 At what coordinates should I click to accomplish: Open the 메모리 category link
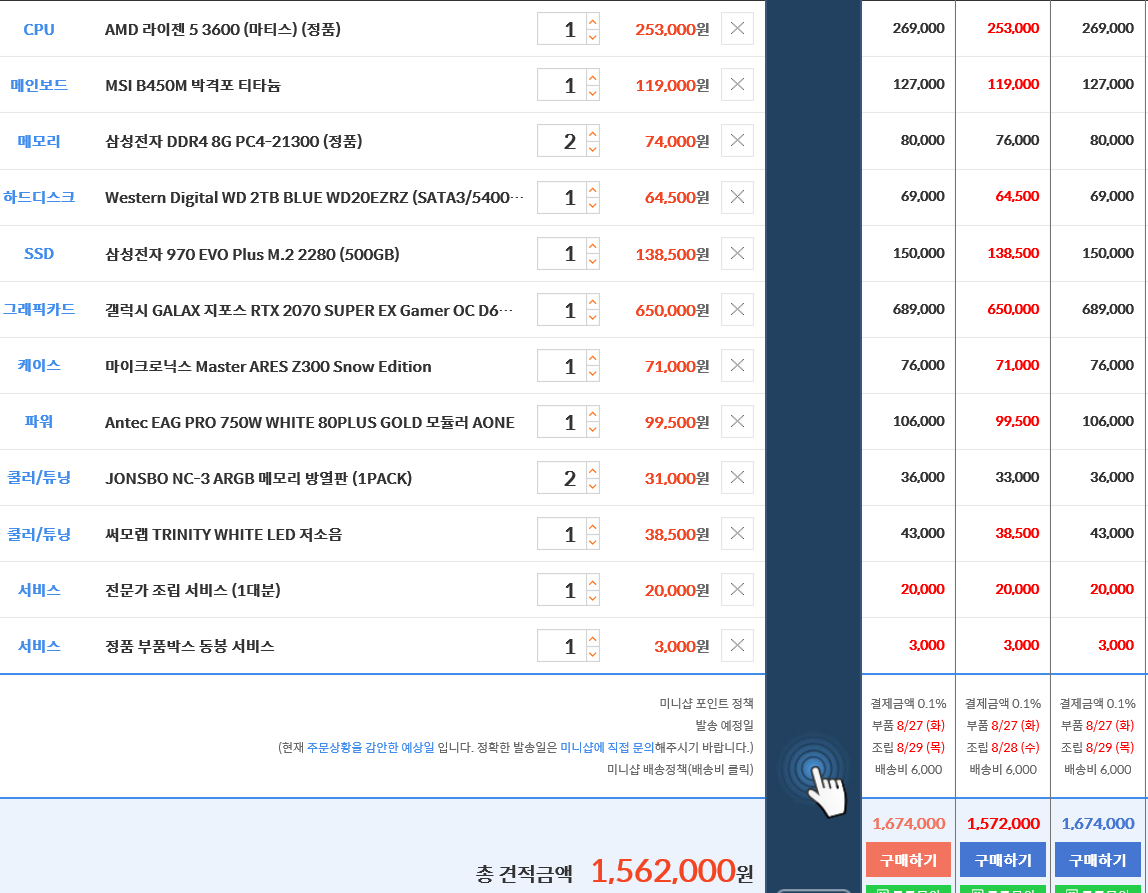click(39, 141)
